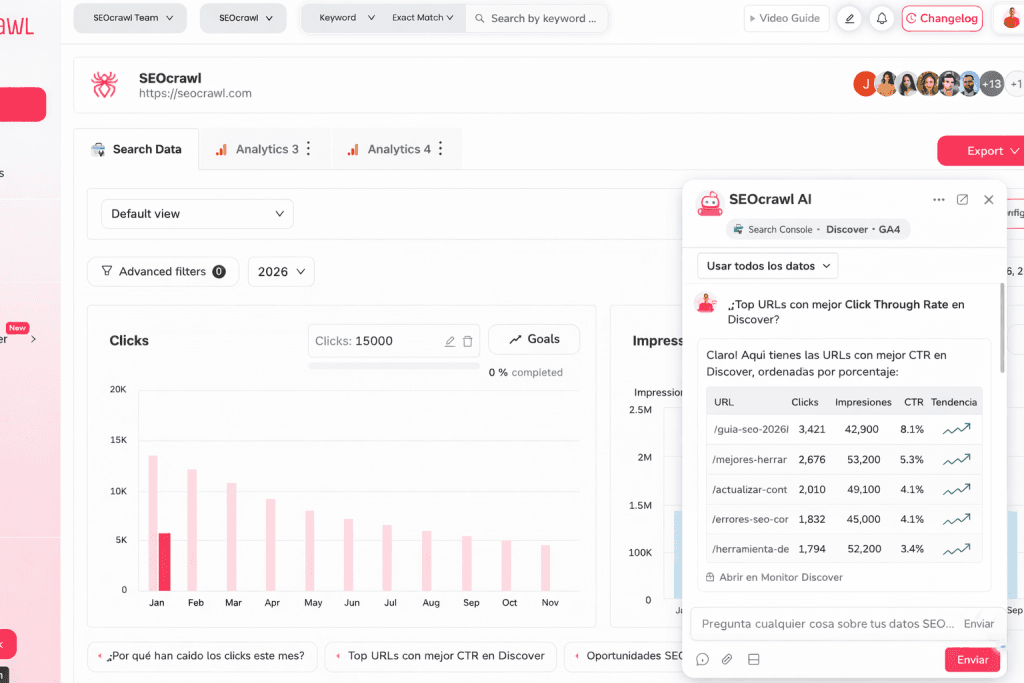
Task: Focus the Pregunta cualquier cosa chat input
Action: tap(826, 624)
